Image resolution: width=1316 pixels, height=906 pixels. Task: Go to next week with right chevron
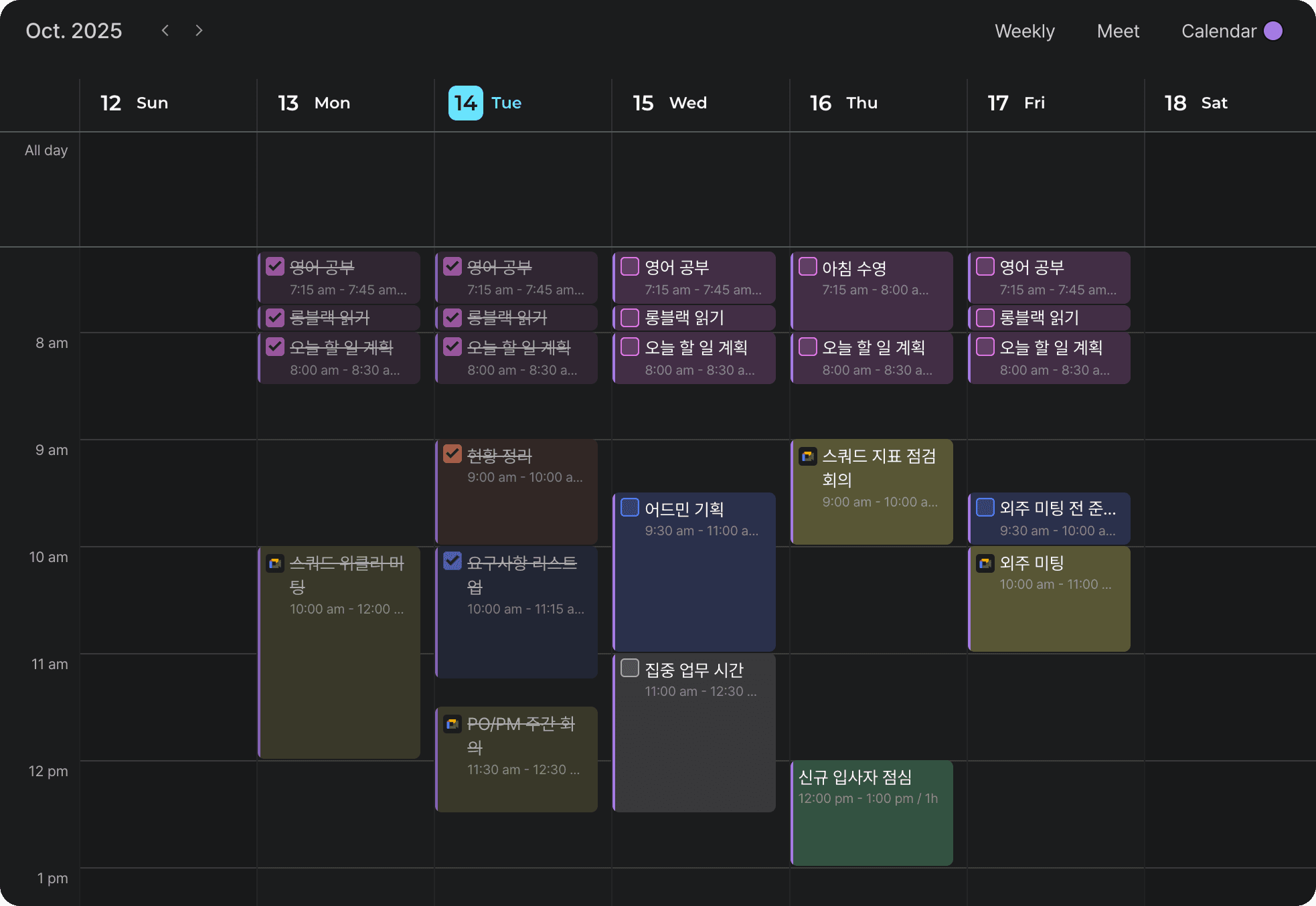[x=199, y=31]
